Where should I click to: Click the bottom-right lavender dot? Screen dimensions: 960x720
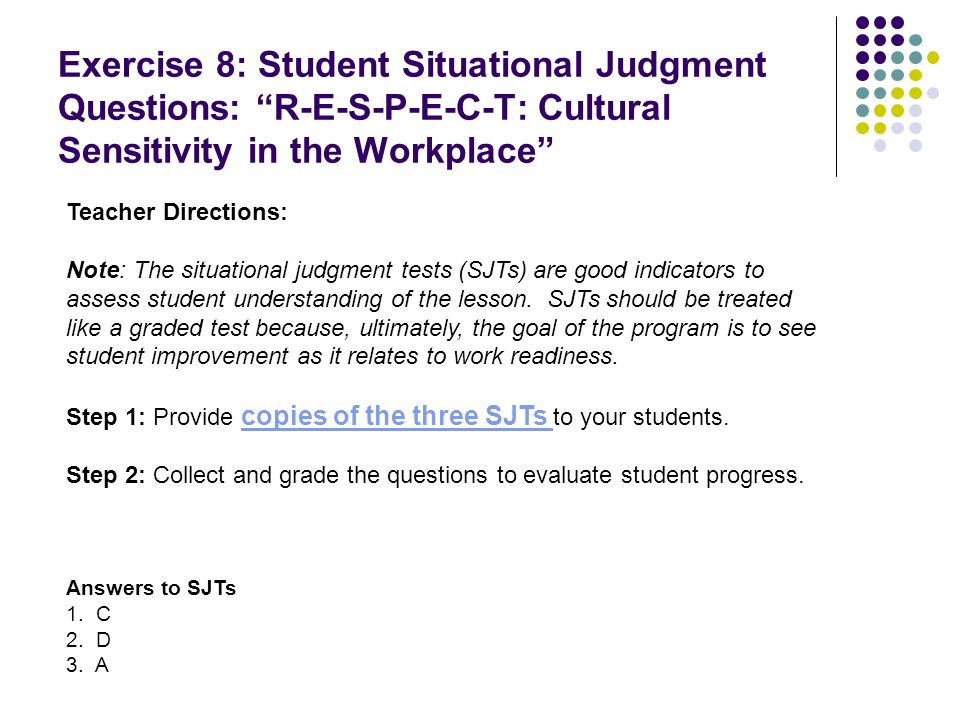915,146
